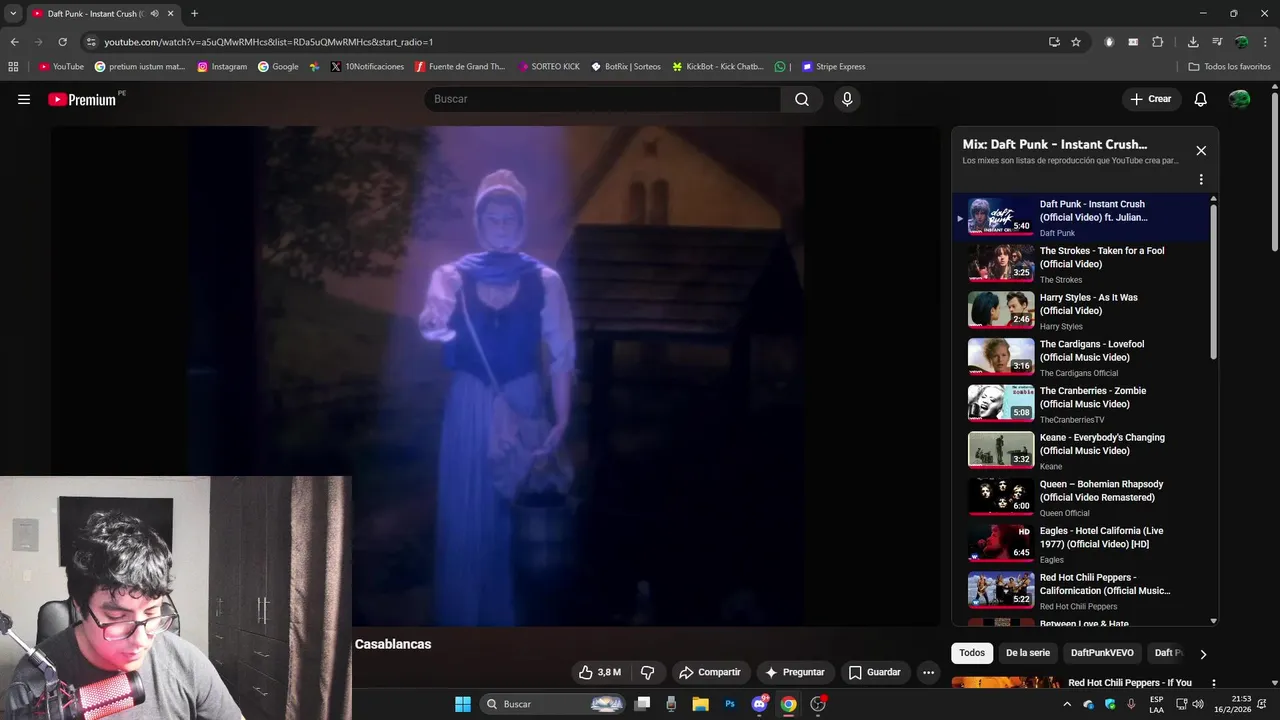
Task: Open the Todos los favoritos folder
Action: point(1230,67)
